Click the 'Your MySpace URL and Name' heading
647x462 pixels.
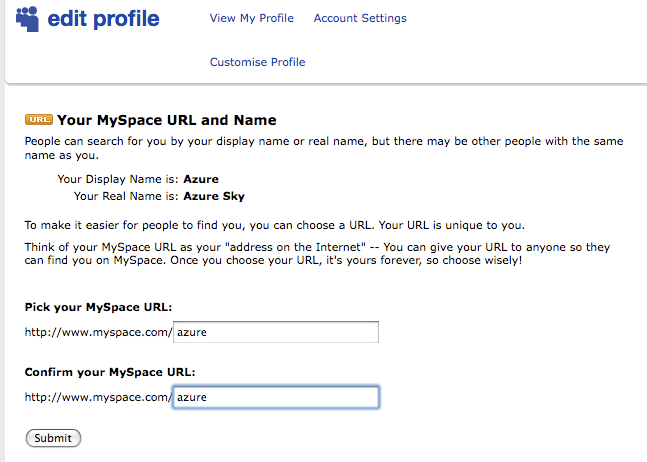click(x=167, y=120)
